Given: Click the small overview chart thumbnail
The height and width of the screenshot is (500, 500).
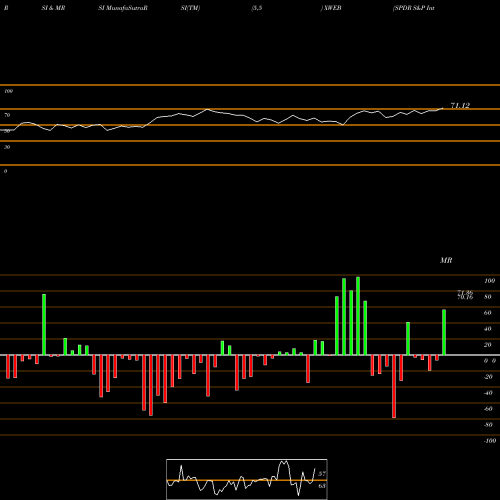Looking at the screenshot, I should [247, 479].
